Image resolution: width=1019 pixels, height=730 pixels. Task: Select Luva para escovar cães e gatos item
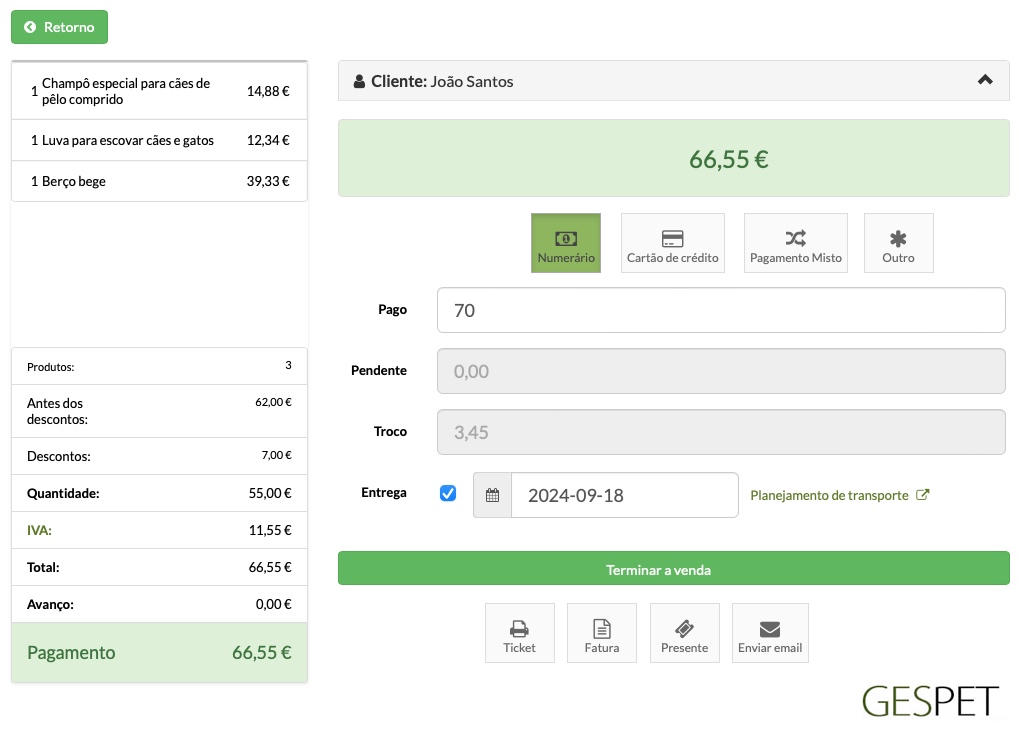coord(159,140)
